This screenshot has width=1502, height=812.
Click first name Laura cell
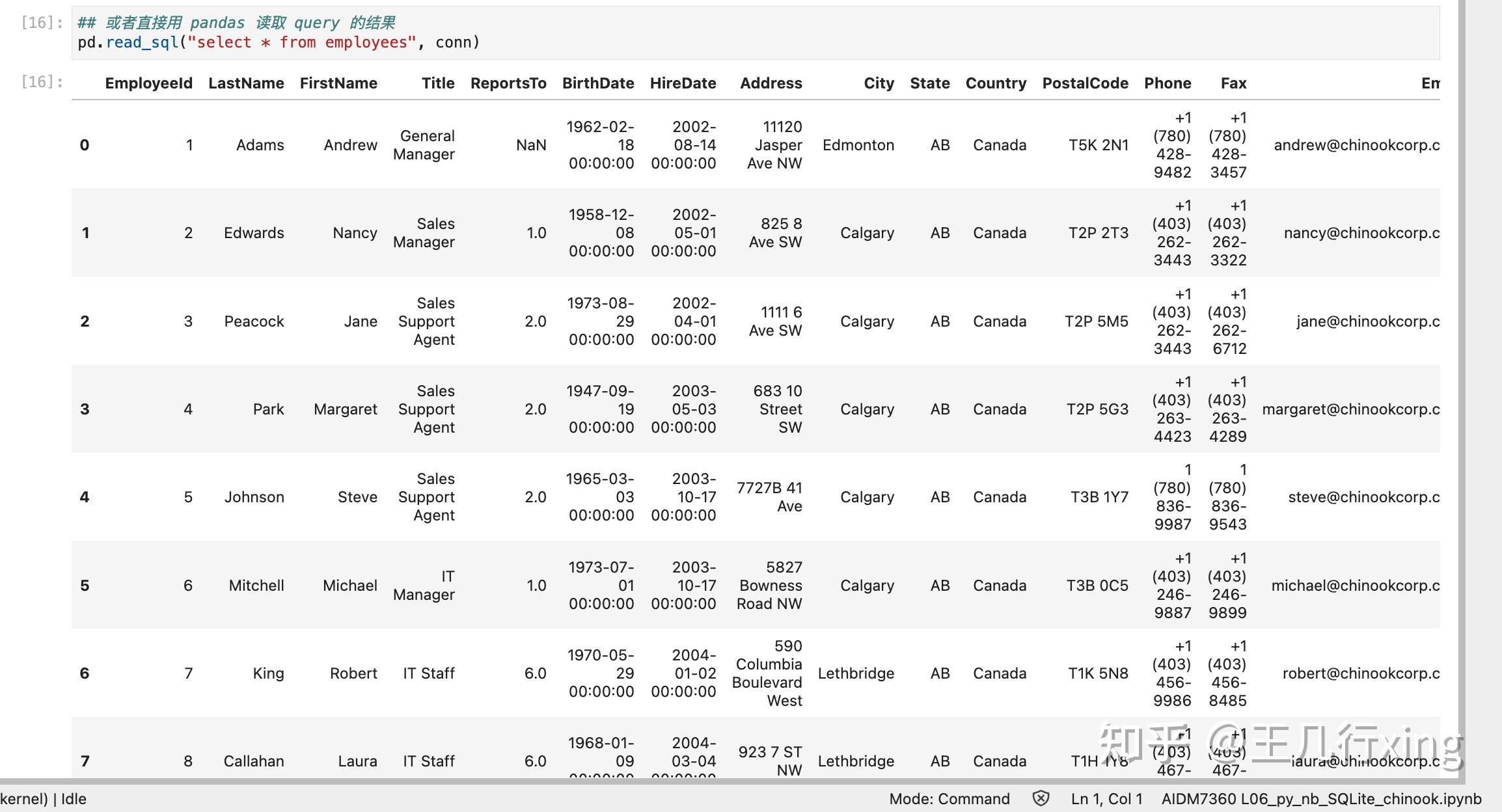[x=357, y=761]
